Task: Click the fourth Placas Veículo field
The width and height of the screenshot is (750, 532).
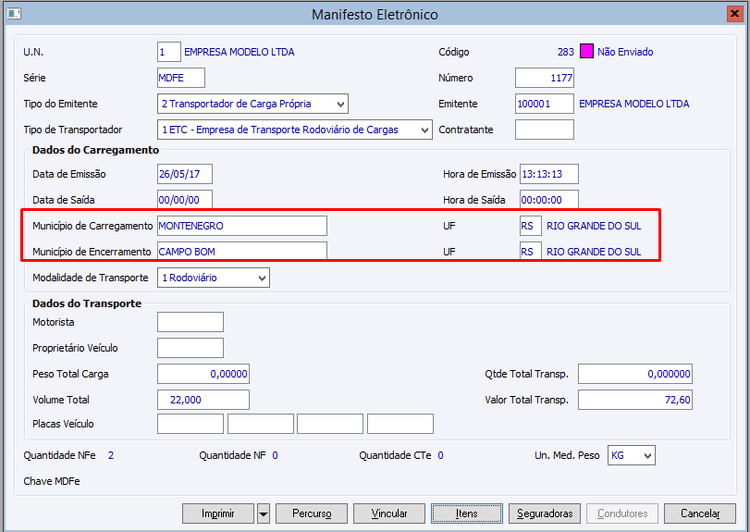Action: pyautogui.click(x=400, y=424)
